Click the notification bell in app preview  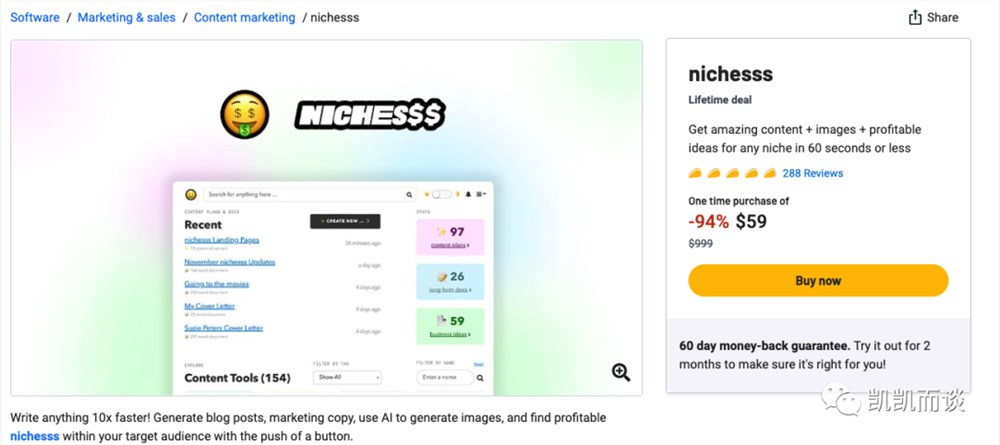[468, 194]
